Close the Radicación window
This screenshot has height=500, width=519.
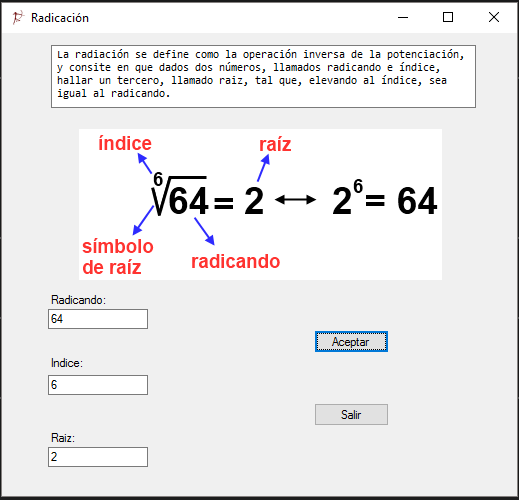(494, 17)
